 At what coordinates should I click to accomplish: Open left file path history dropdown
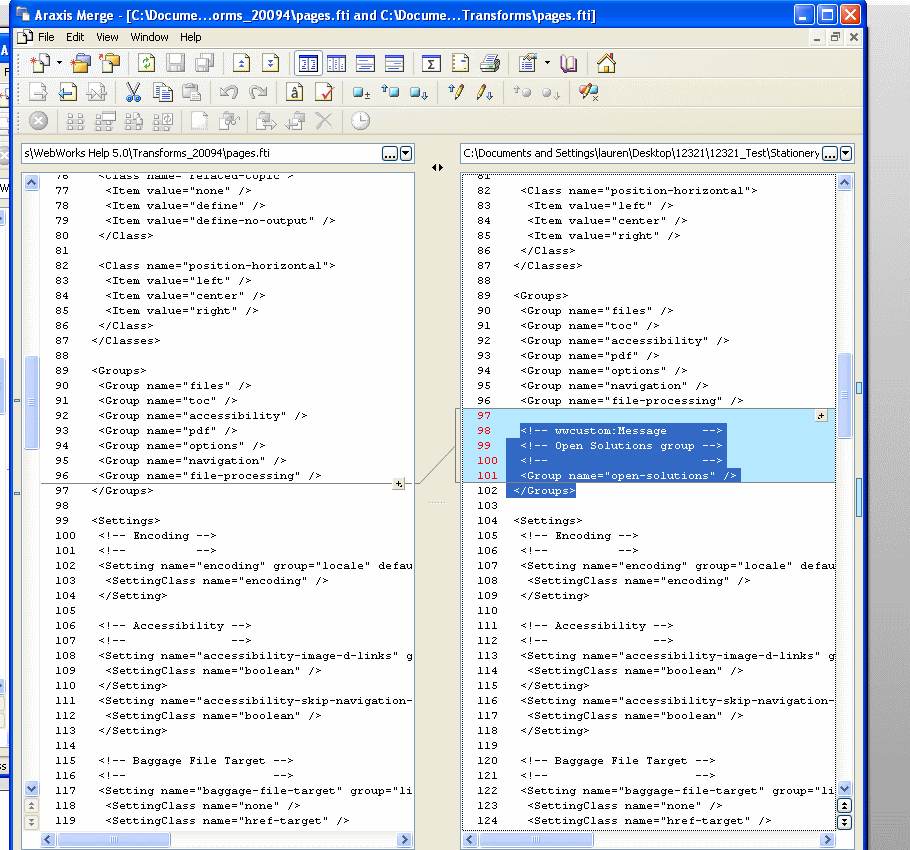(406, 154)
